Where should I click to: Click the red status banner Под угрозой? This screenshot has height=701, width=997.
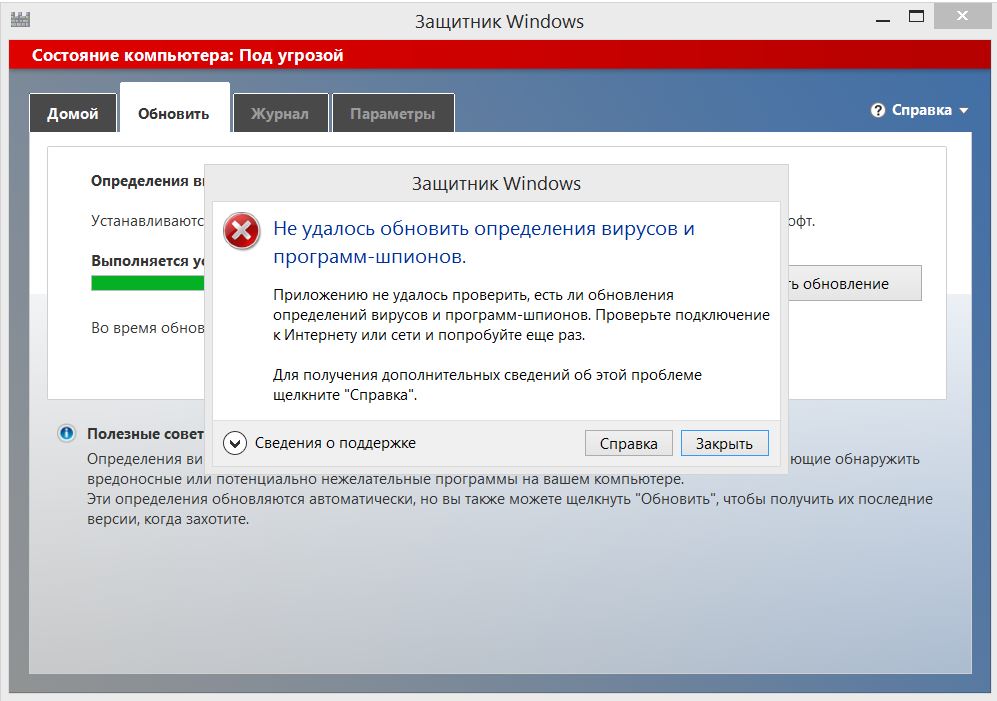[499, 55]
